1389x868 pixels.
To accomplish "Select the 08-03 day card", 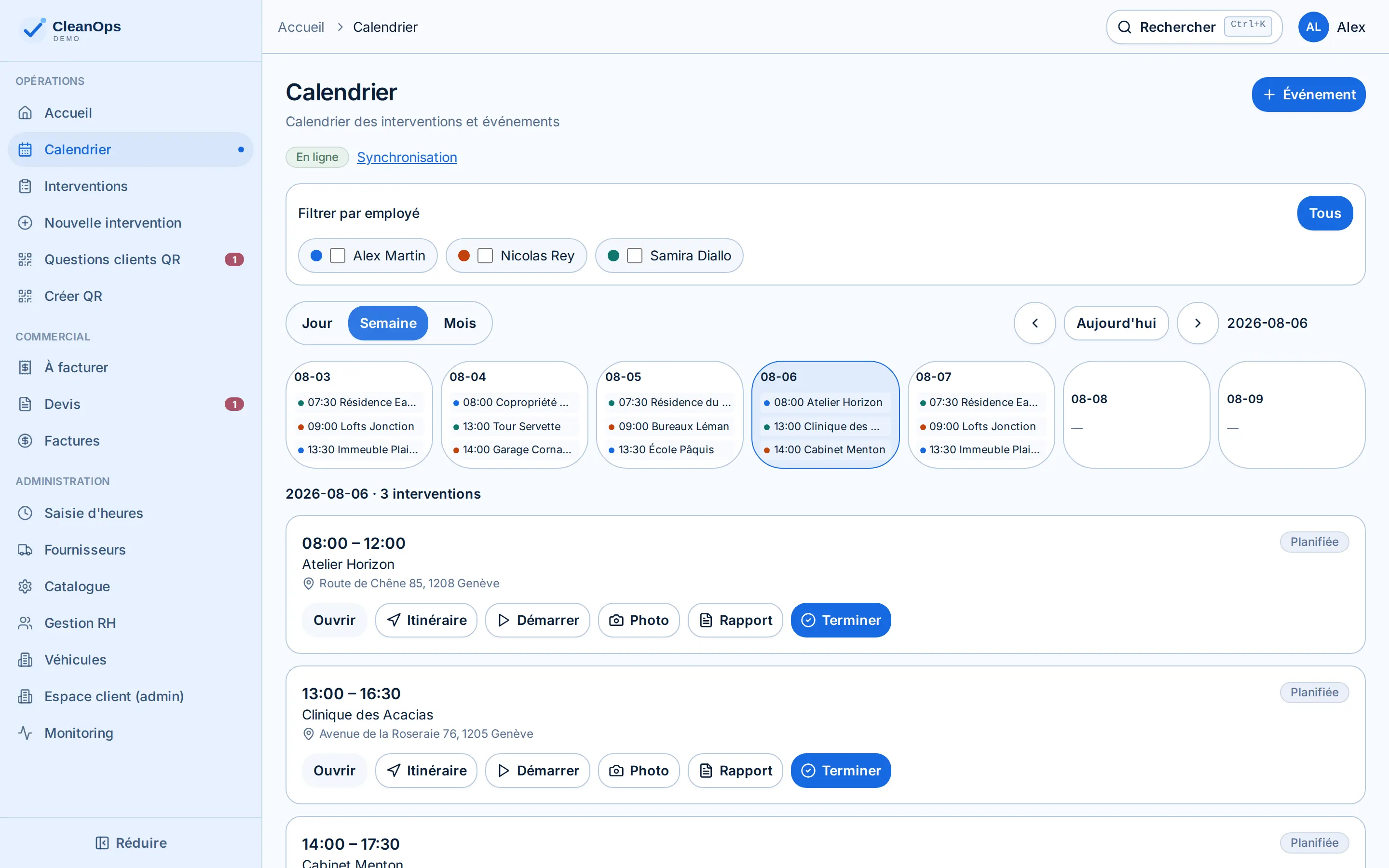I will (x=359, y=415).
